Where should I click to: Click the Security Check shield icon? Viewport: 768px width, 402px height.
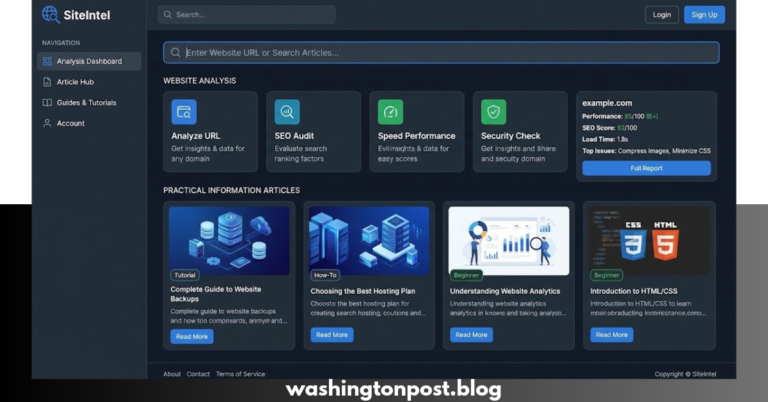point(493,112)
